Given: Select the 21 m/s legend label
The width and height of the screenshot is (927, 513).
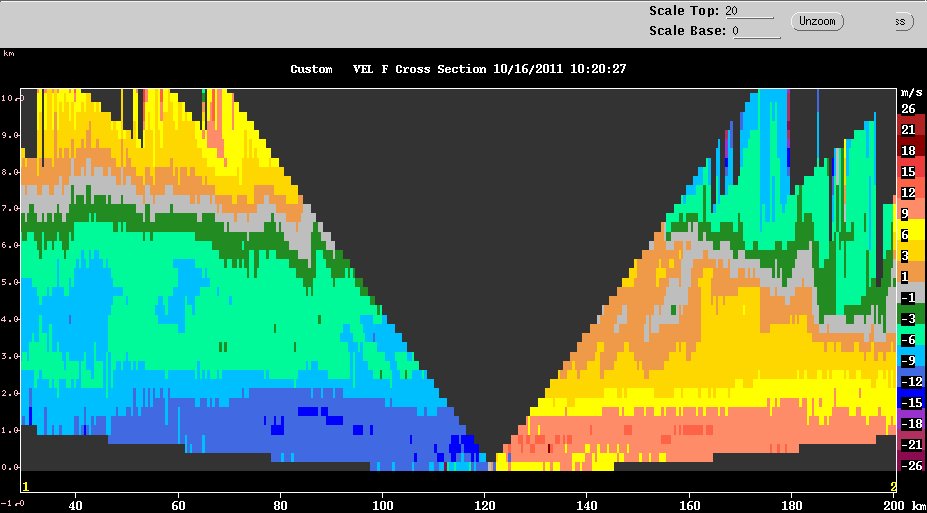Looking at the screenshot, I should point(908,129).
